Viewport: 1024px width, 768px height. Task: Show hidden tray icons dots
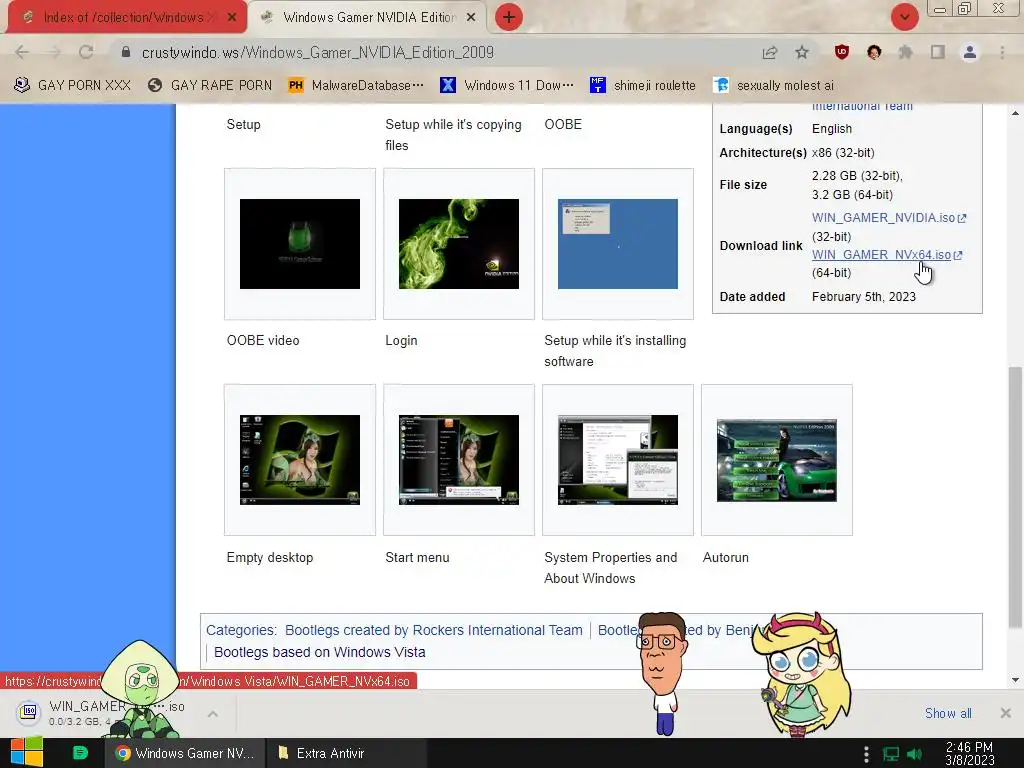pyautogui.click(x=867, y=754)
